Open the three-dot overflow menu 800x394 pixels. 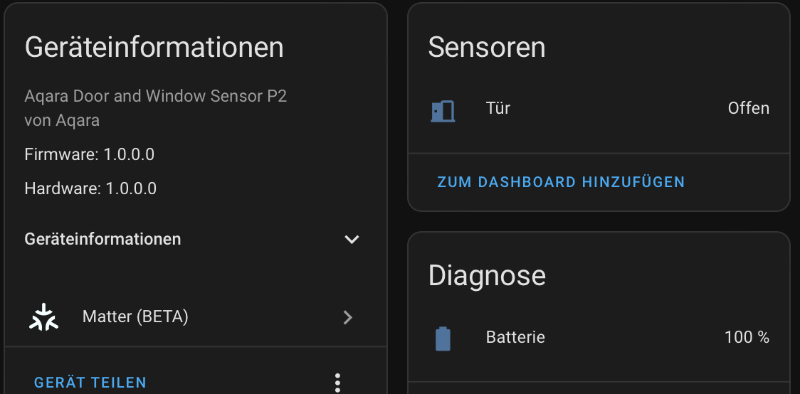(337, 383)
